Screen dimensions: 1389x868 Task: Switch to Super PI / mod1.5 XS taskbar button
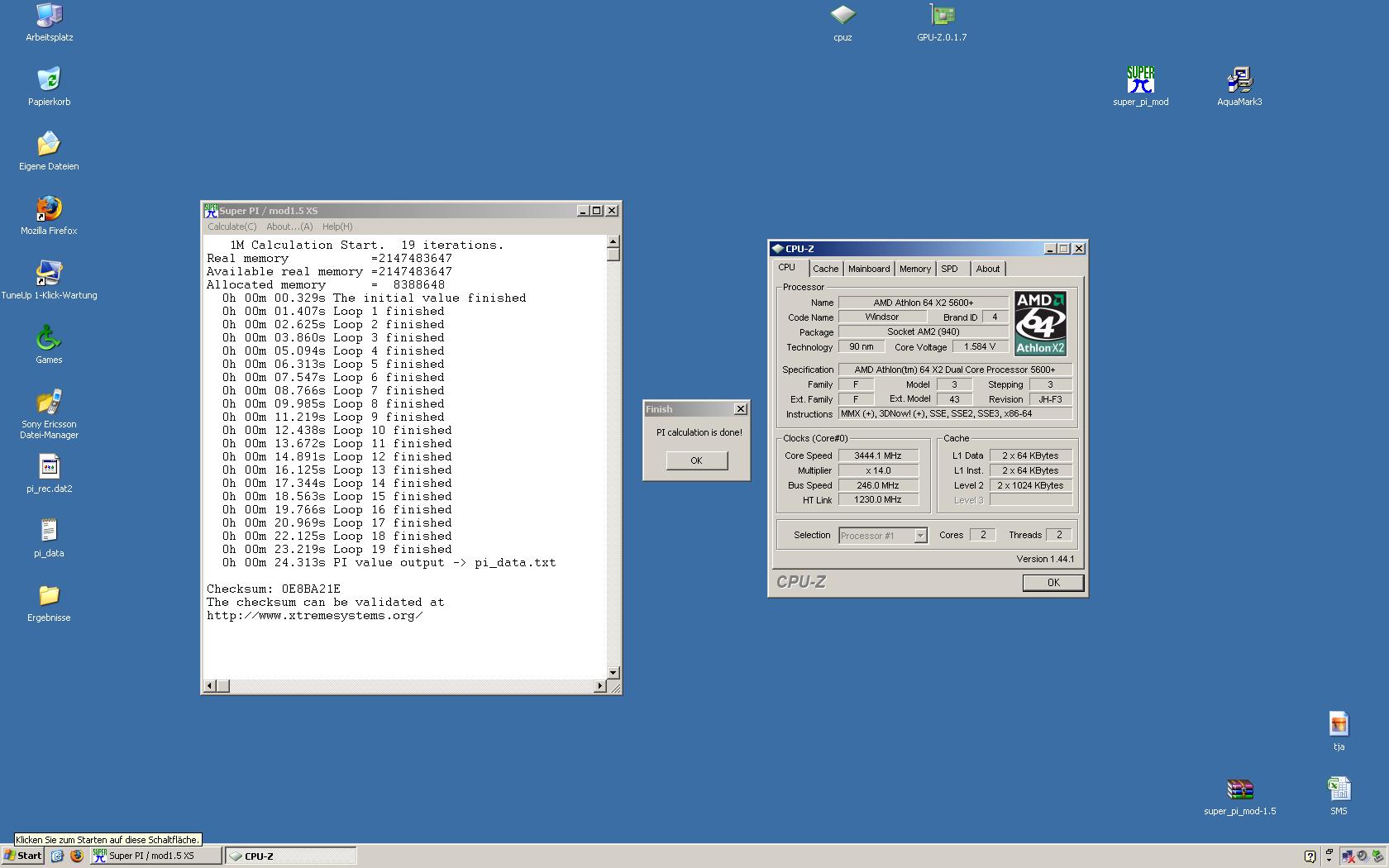[x=155, y=856]
